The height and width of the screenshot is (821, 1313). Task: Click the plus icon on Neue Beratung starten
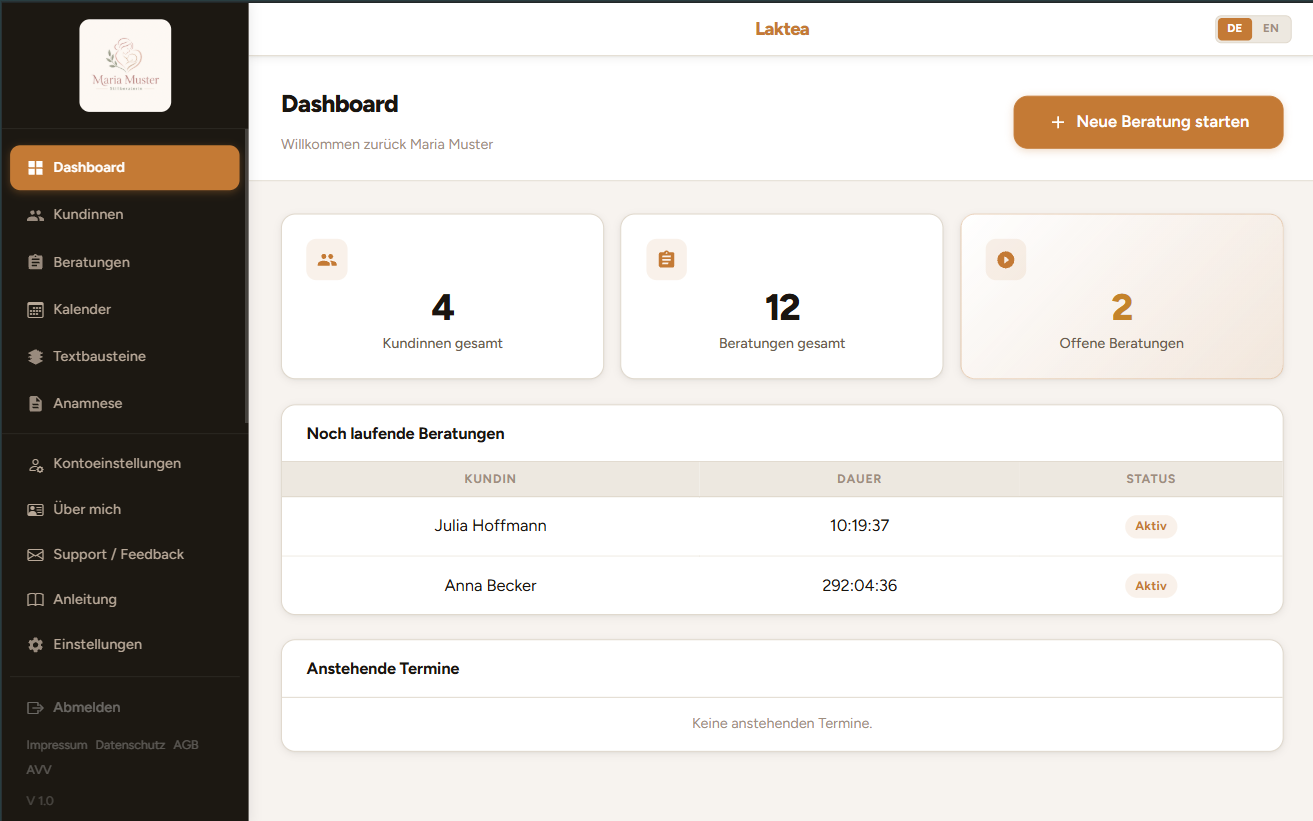[x=1058, y=123]
